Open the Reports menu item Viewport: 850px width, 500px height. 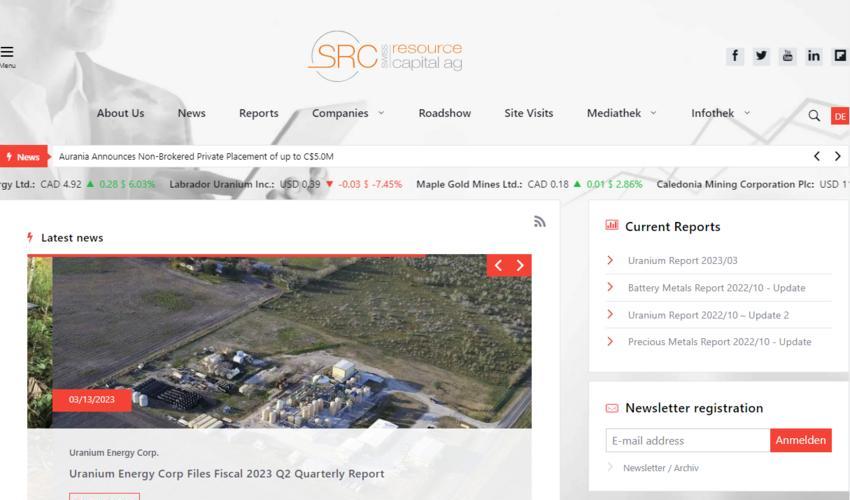click(259, 113)
